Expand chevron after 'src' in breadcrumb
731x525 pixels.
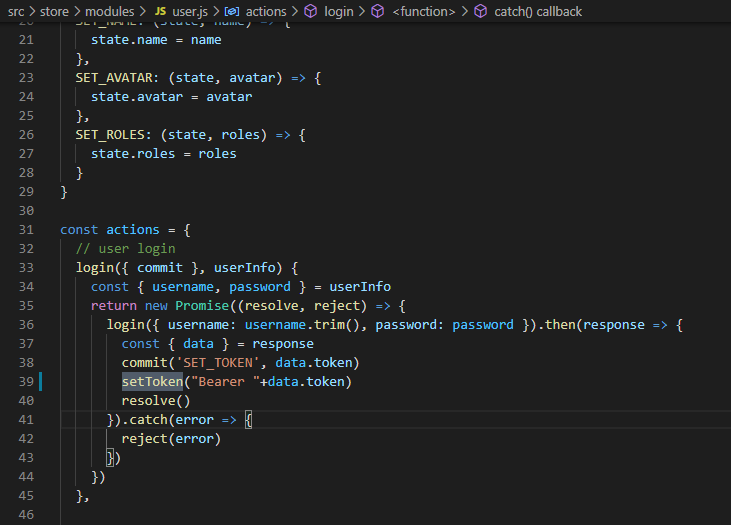pyautogui.click(x=32, y=11)
